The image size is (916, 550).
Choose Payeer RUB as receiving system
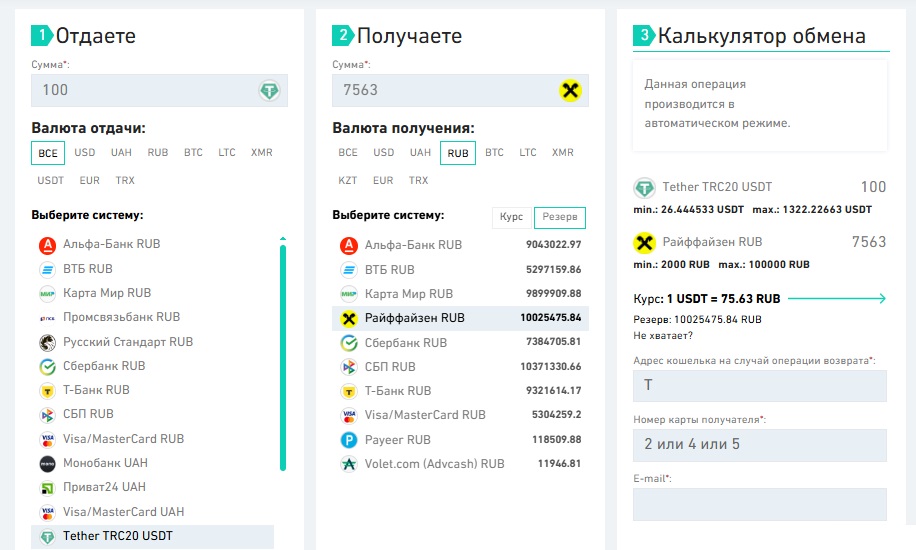click(x=460, y=440)
